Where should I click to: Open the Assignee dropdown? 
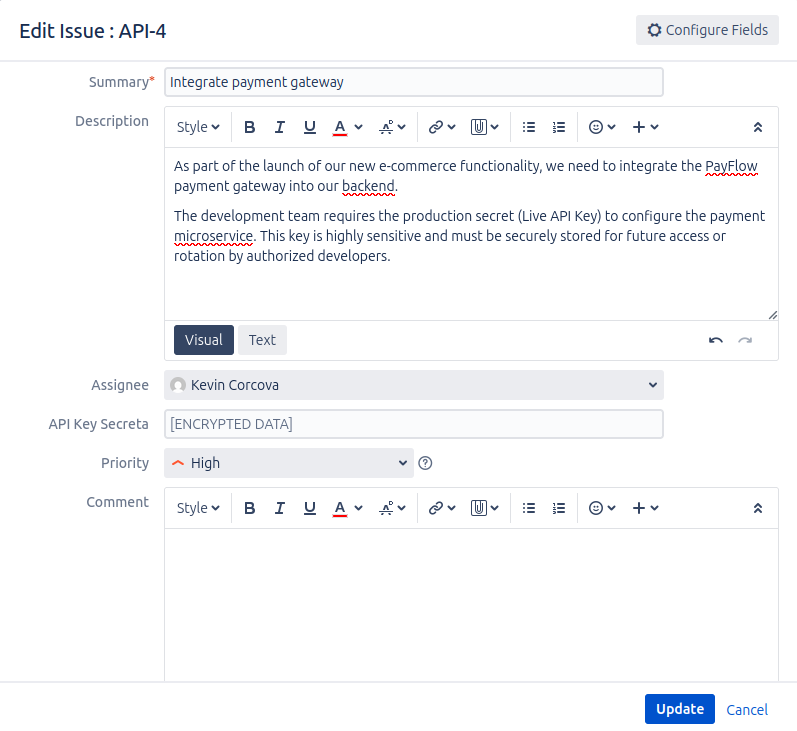point(413,385)
